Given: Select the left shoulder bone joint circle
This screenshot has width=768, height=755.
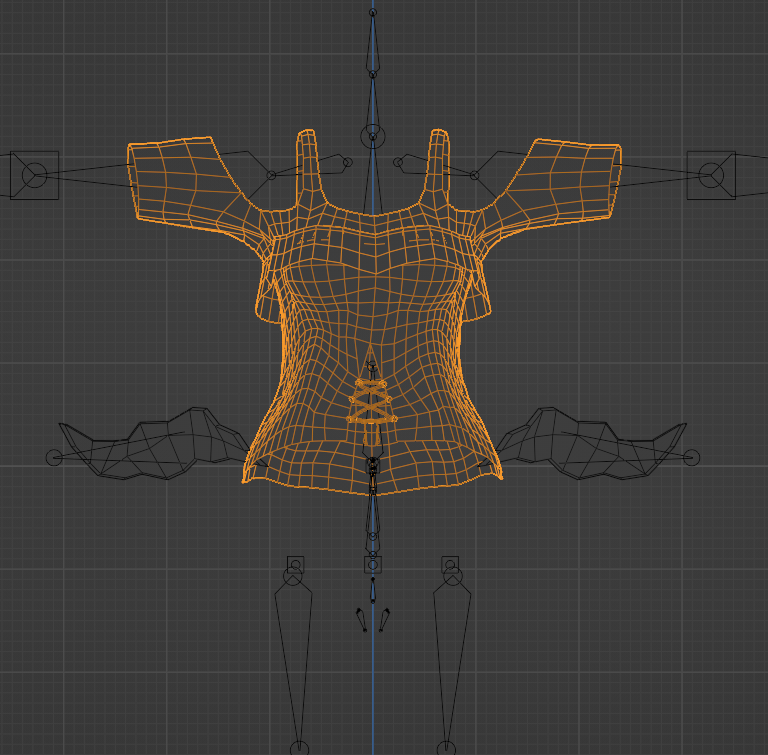Looking at the screenshot, I should 271,175.
